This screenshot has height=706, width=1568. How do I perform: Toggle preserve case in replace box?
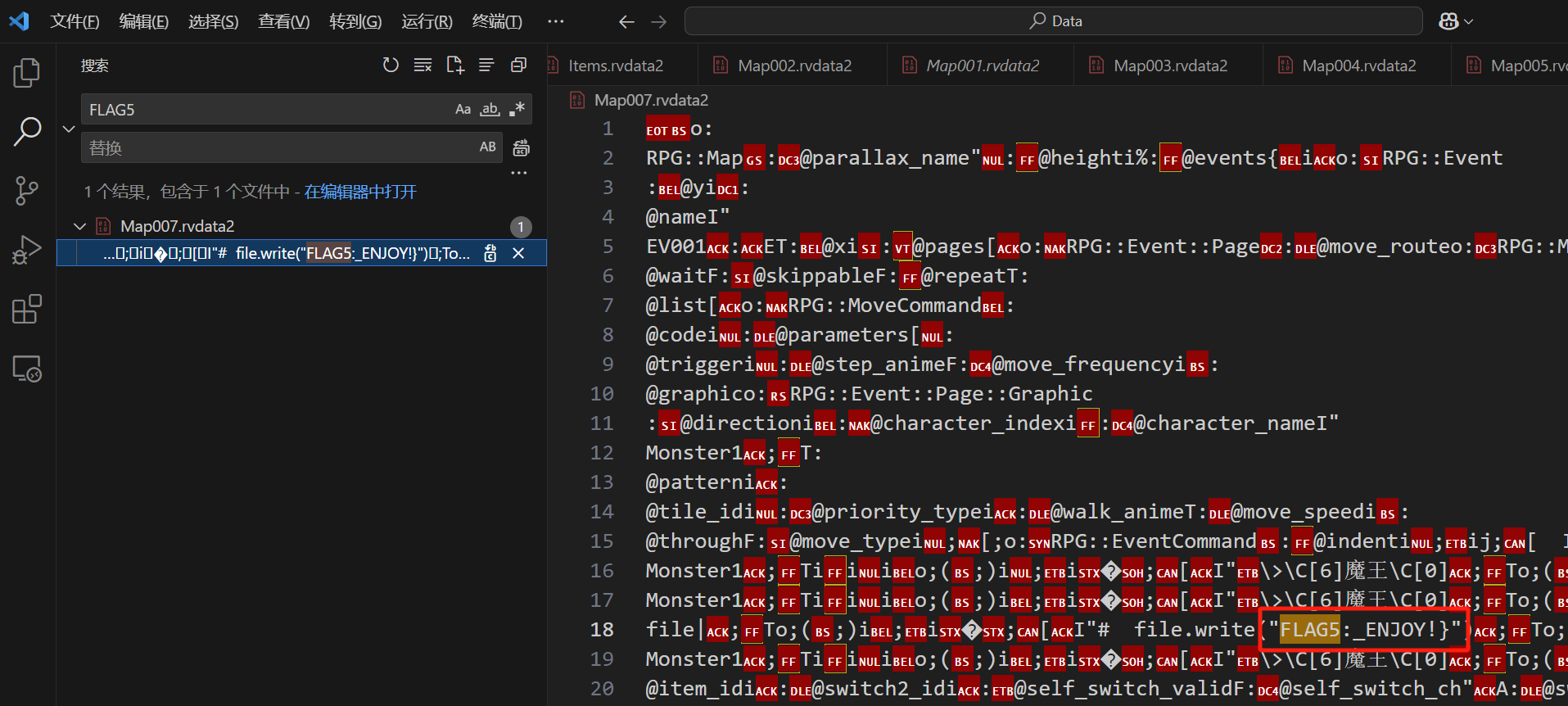click(x=487, y=147)
